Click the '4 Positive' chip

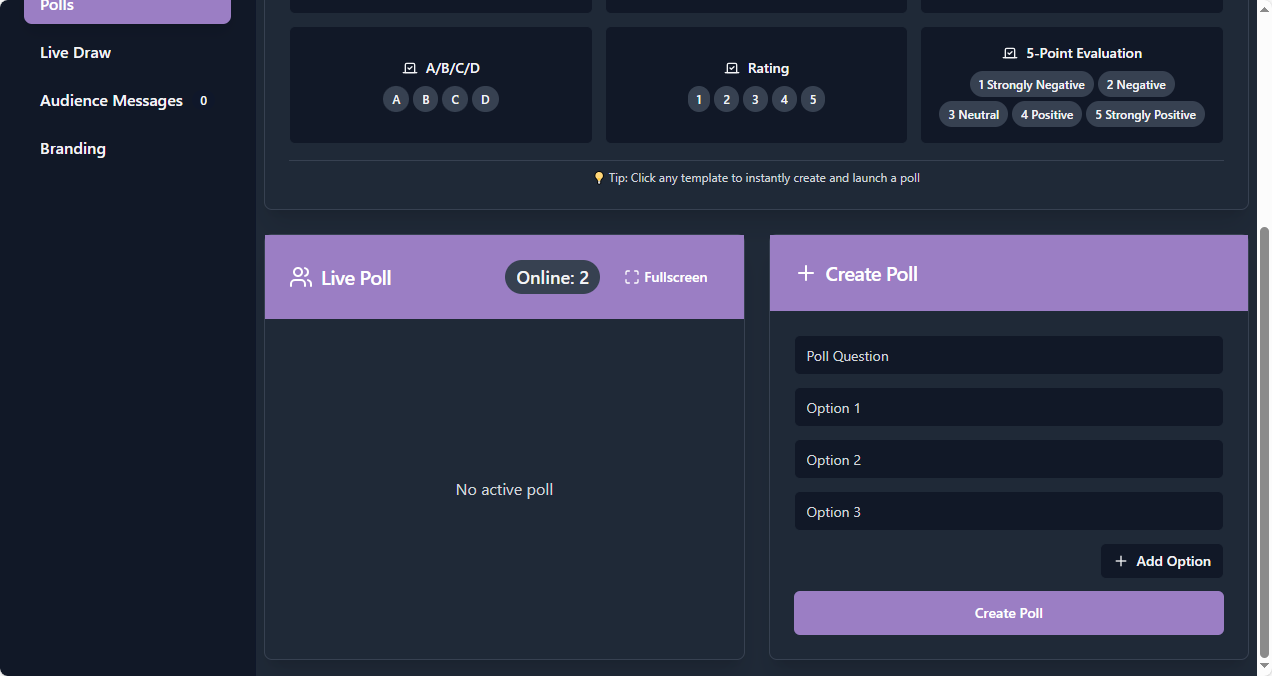click(x=1047, y=115)
